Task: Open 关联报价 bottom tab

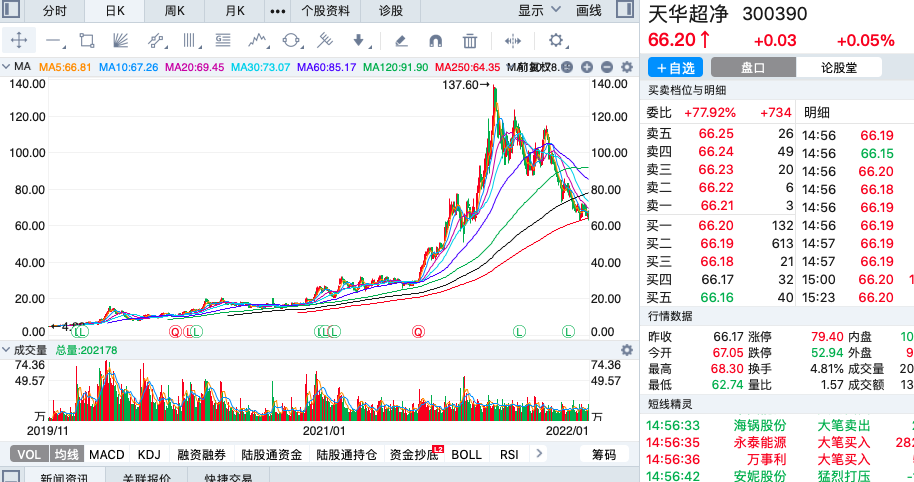Action: pos(146,477)
